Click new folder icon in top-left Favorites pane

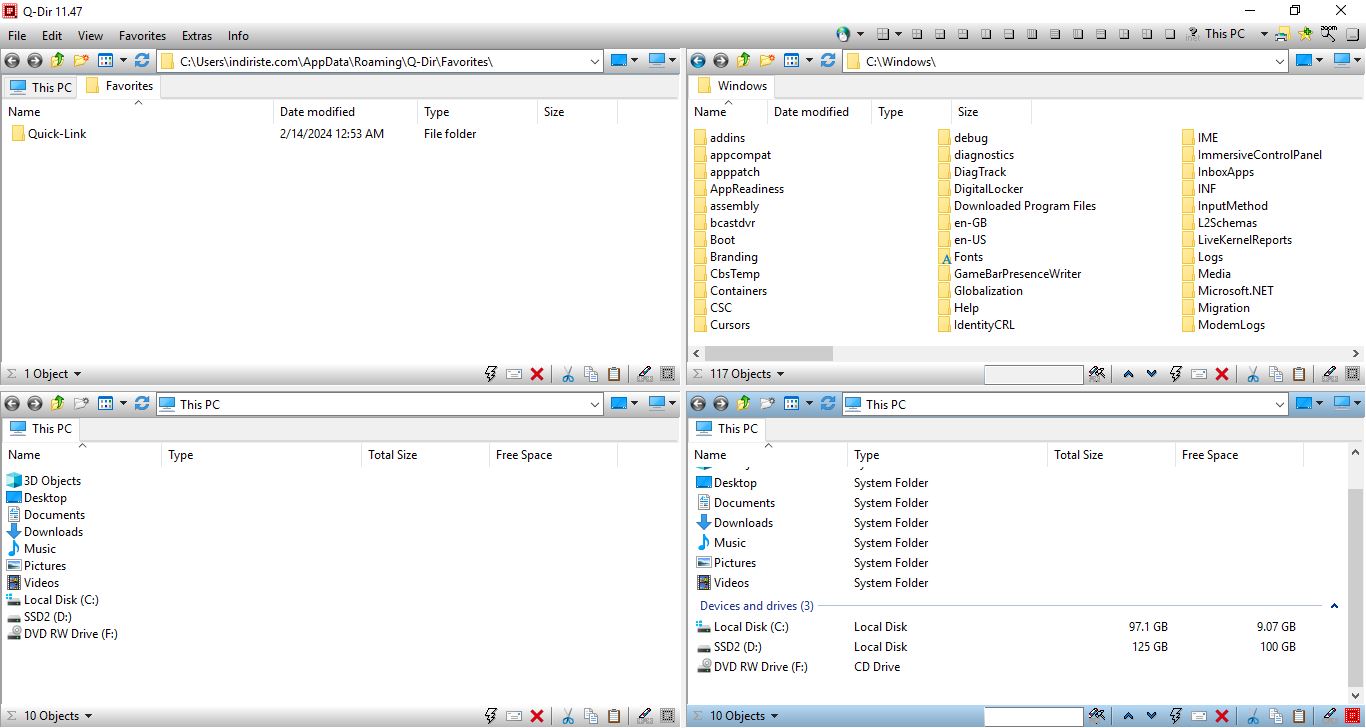click(x=80, y=61)
